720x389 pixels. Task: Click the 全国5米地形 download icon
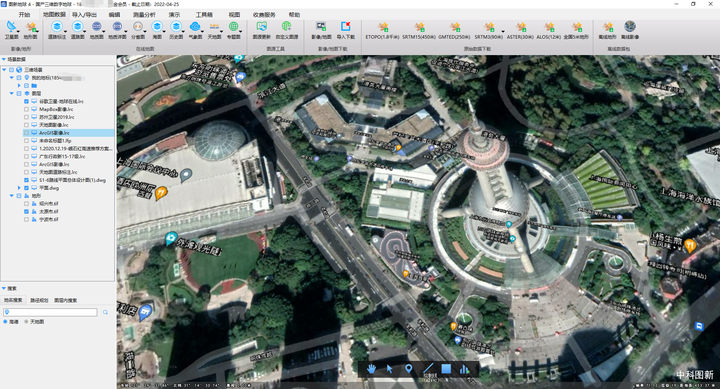(x=576, y=27)
